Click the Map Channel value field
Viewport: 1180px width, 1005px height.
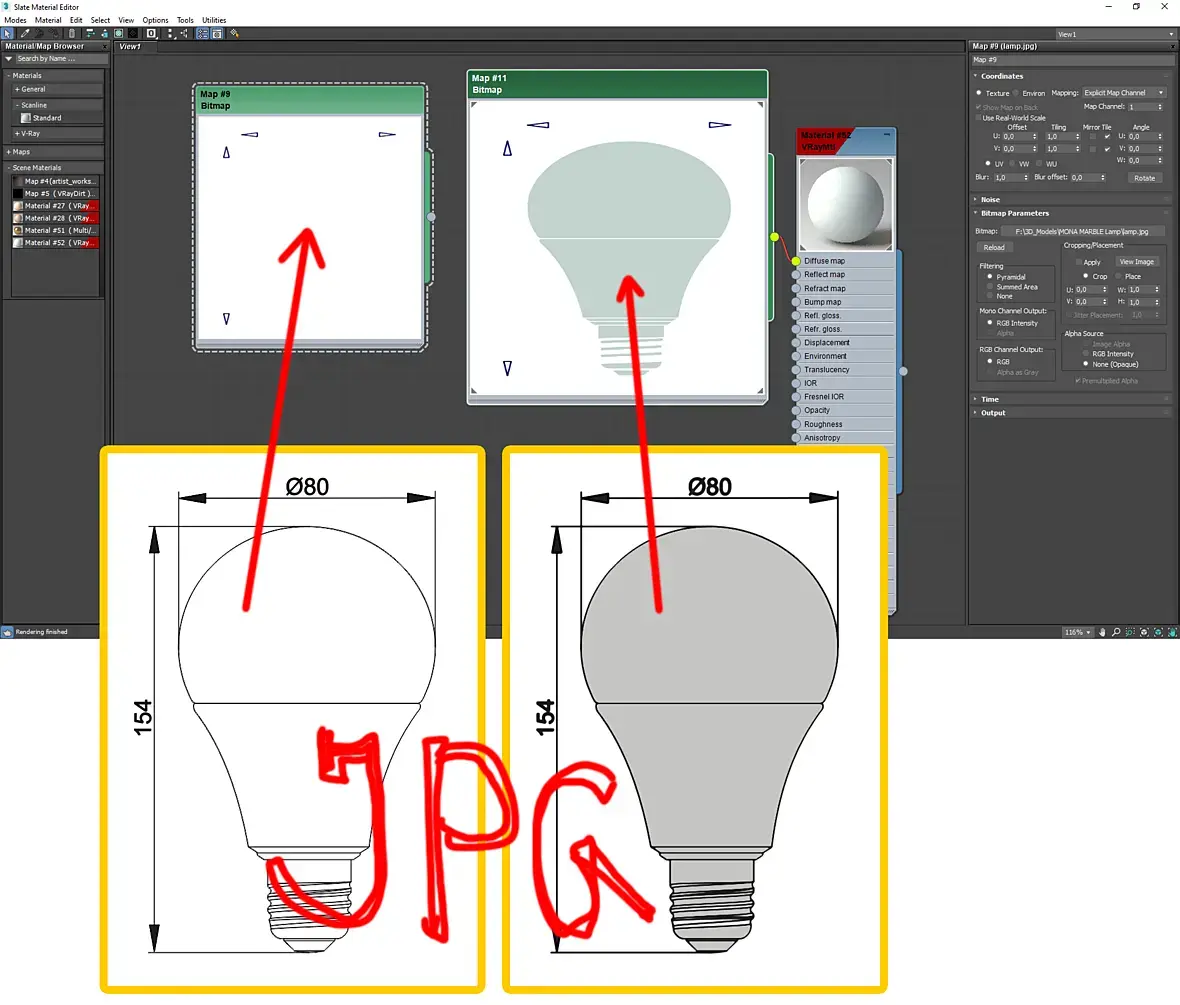click(1142, 107)
